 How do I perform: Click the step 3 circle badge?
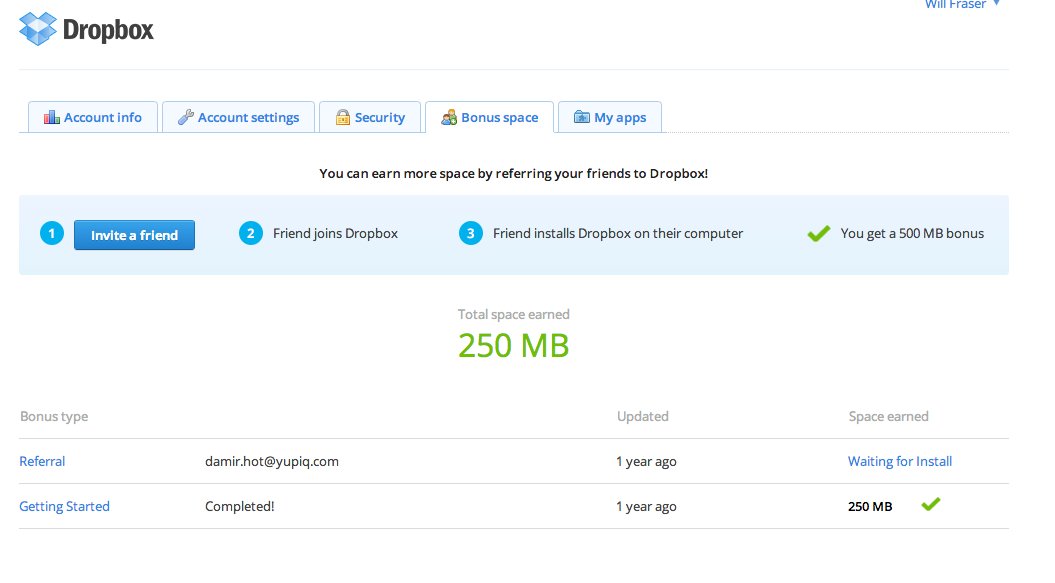471,234
